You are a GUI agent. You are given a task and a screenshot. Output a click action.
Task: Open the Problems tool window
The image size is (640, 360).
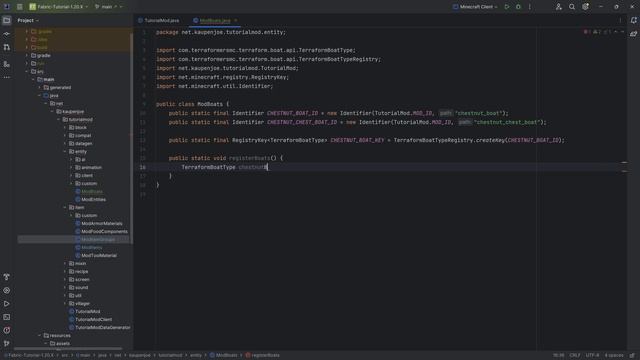point(7,330)
